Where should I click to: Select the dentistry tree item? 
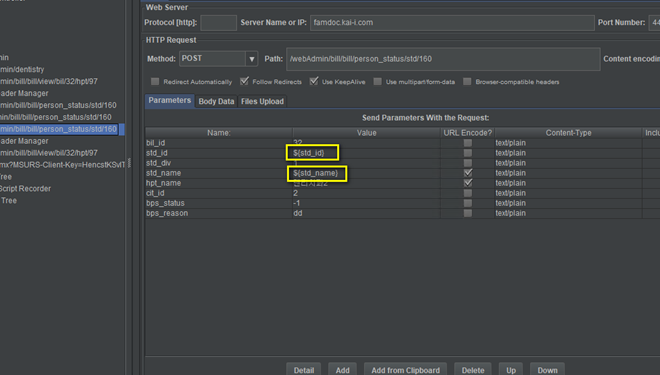tap(22, 69)
